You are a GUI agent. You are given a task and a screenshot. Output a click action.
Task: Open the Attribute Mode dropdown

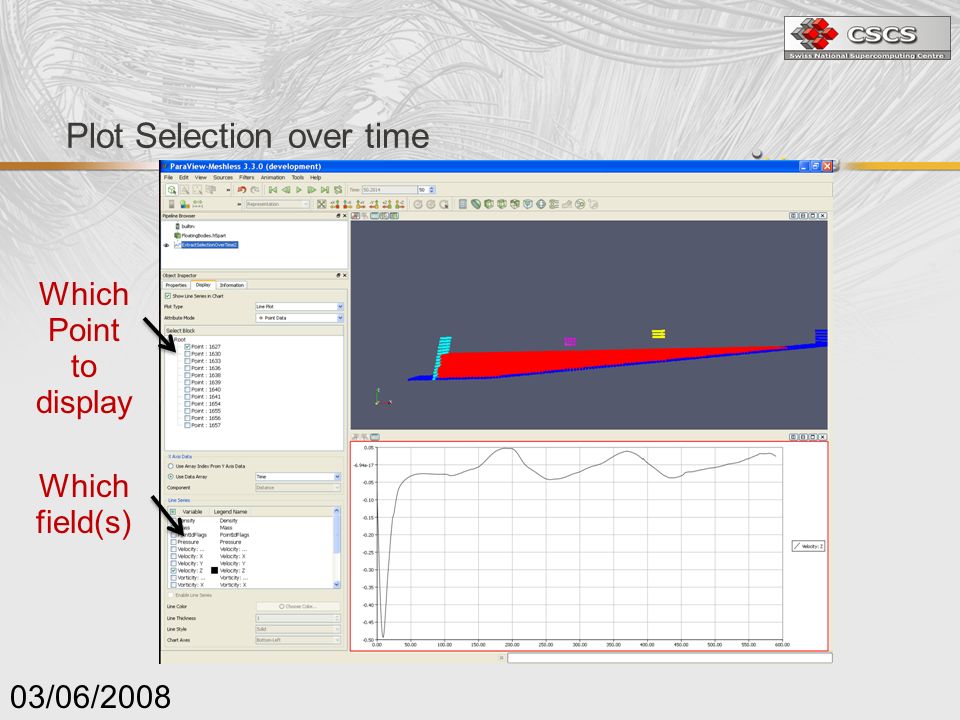click(x=299, y=318)
